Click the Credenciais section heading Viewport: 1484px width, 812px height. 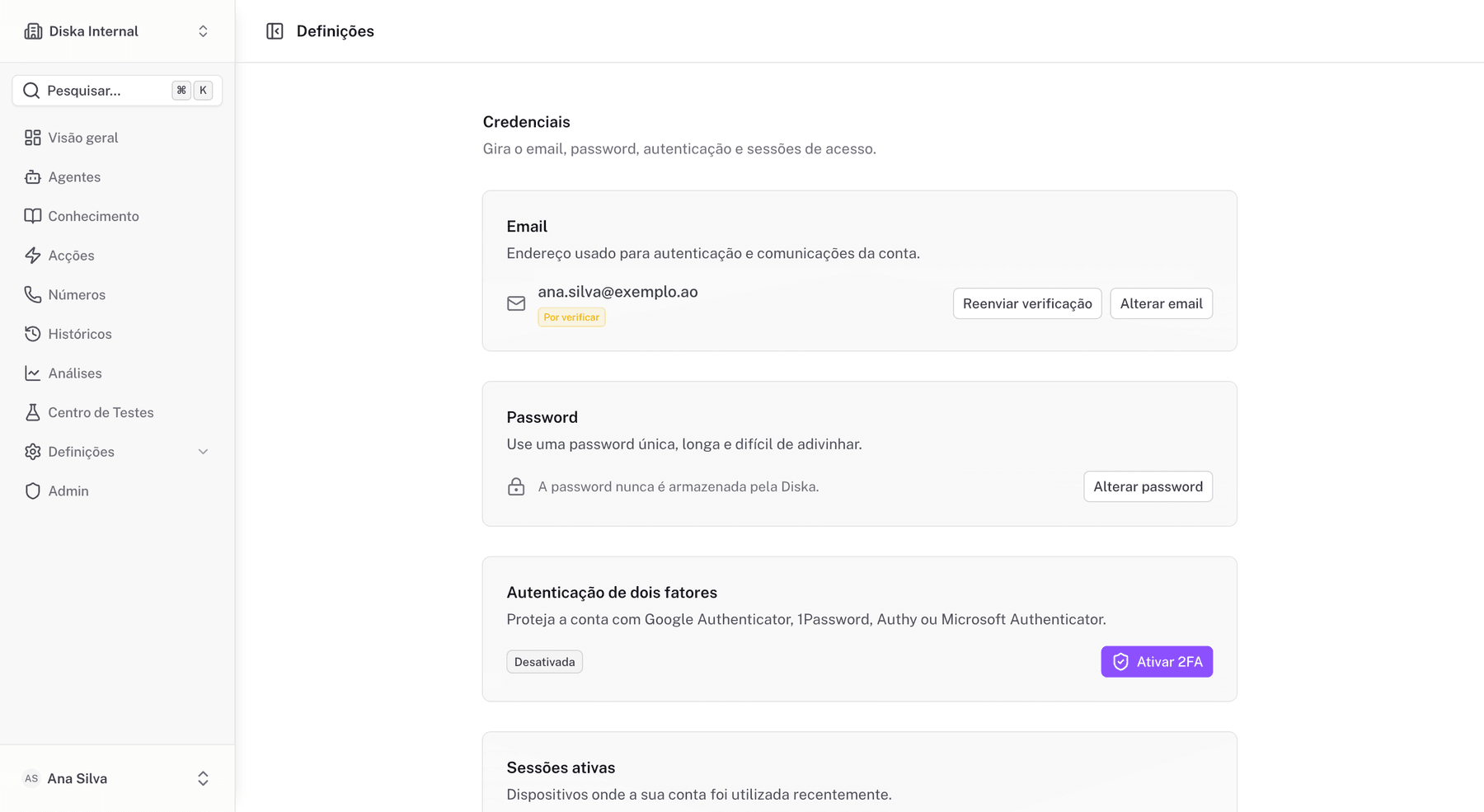[526, 122]
